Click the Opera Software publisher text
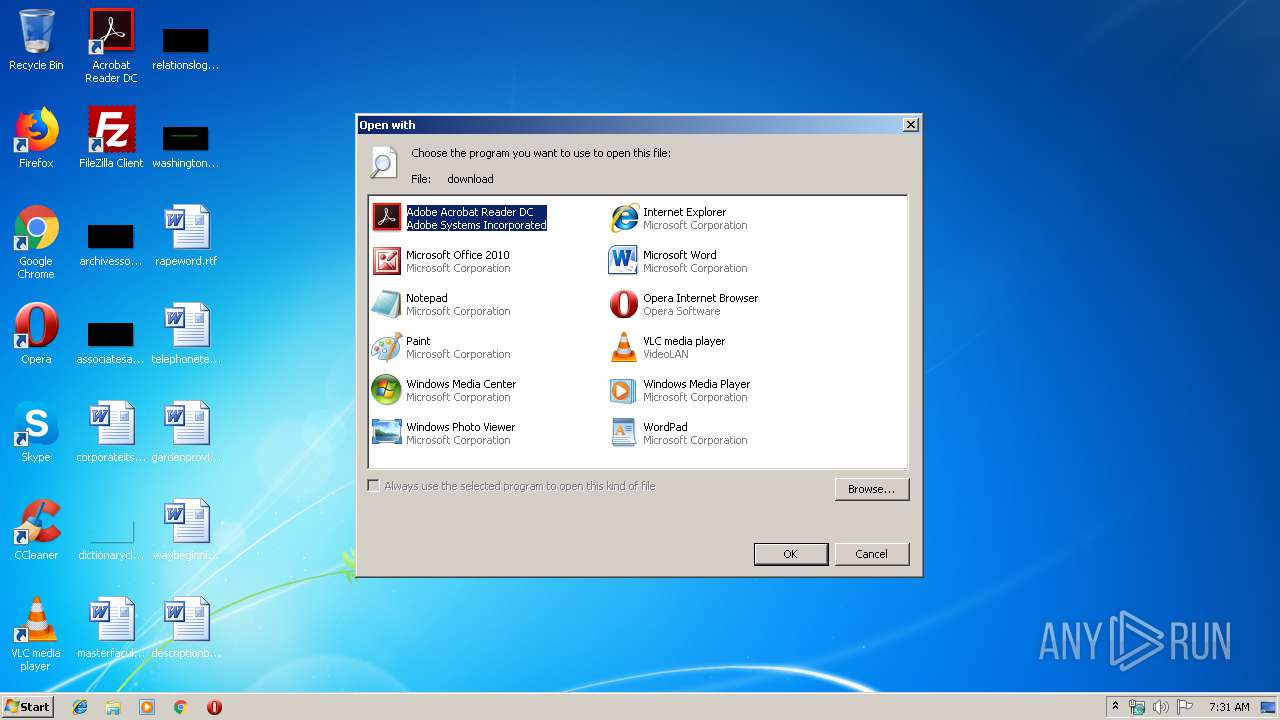1280x720 pixels. pos(681,311)
